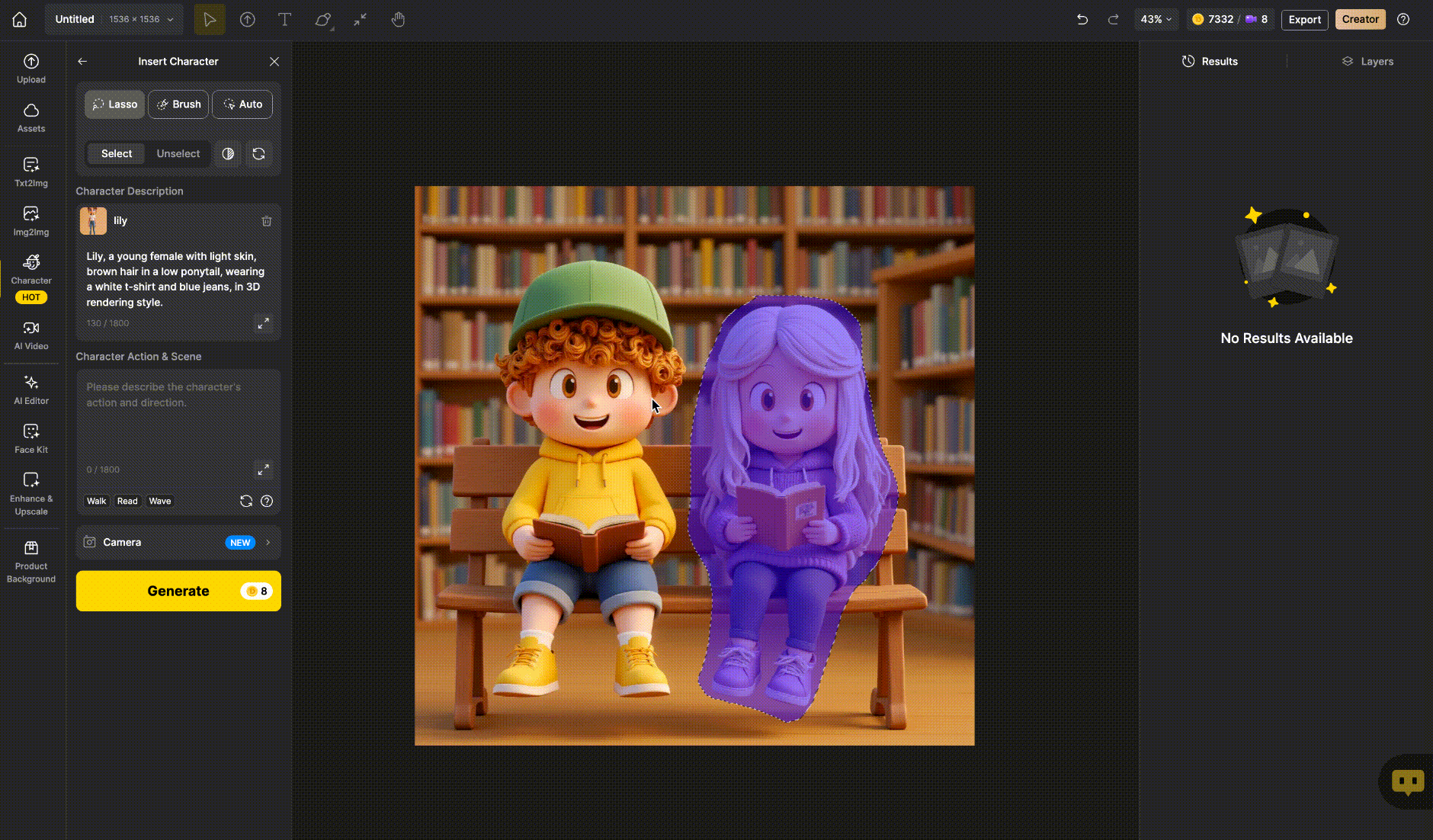This screenshot has width=1433, height=840.
Task: Switch selection mode to Unselect
Action: [x=178, y=154]
